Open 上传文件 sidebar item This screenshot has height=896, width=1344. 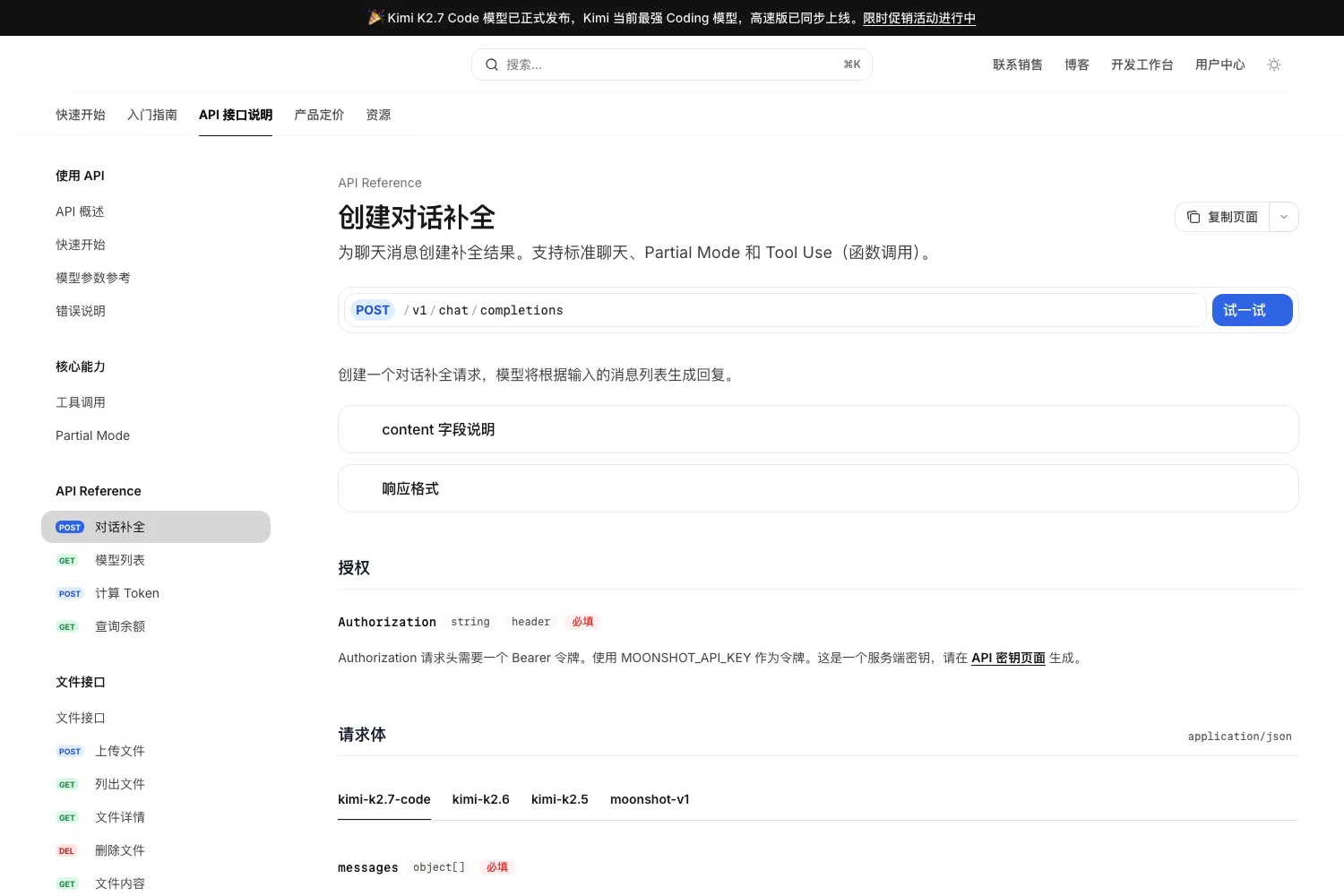click(x=156, y=751)
